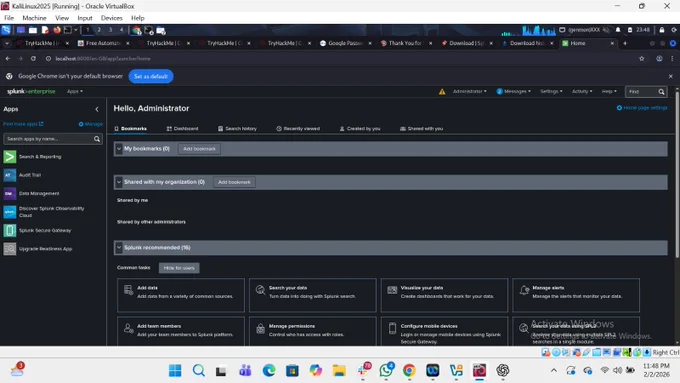Click the Manage permissions lock icon
The image size is (680, 383).
(260, 328)
